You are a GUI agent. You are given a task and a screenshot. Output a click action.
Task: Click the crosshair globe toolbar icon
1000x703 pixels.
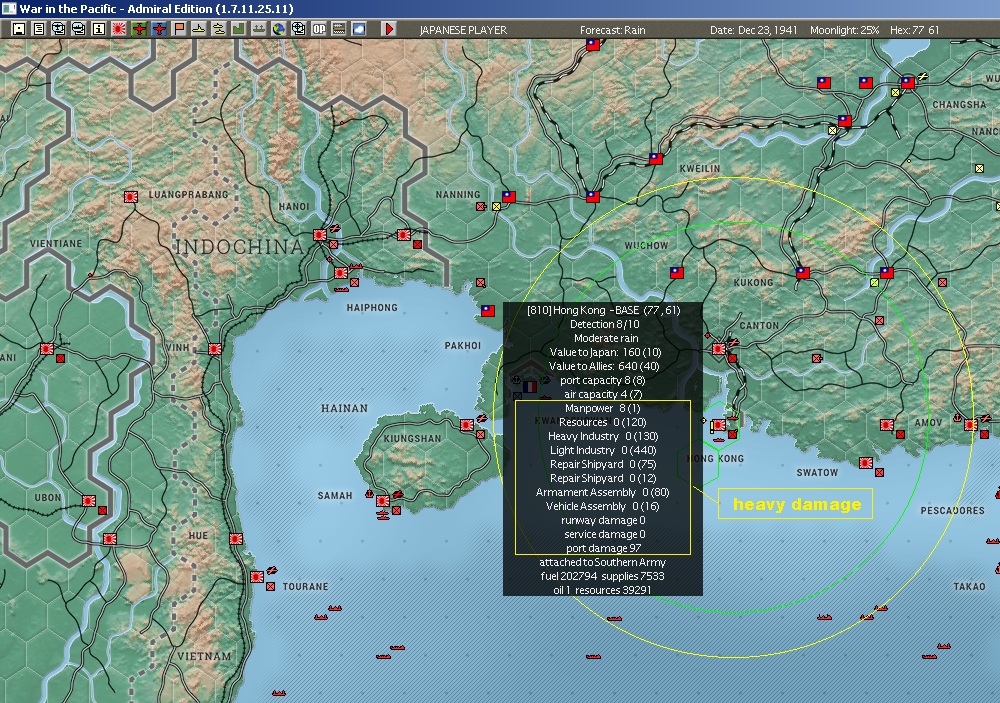click(298, 29)
